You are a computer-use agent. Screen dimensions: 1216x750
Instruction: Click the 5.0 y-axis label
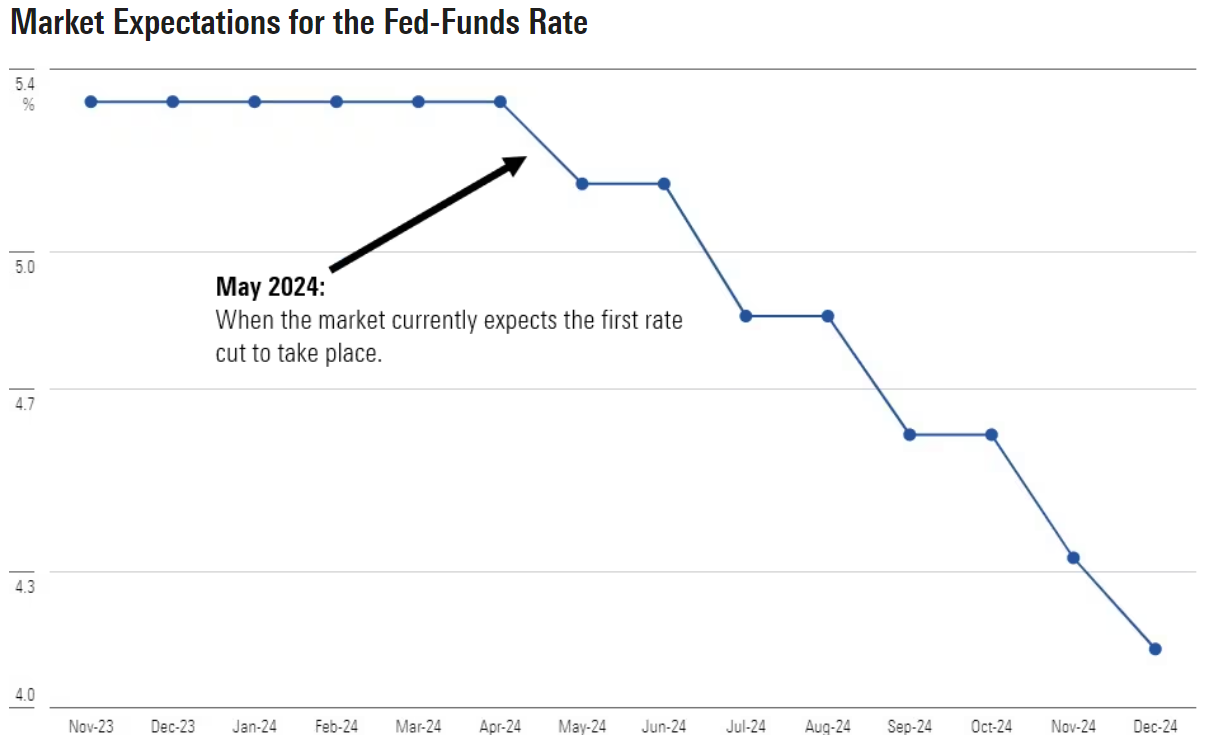click(x=25, y=267)
